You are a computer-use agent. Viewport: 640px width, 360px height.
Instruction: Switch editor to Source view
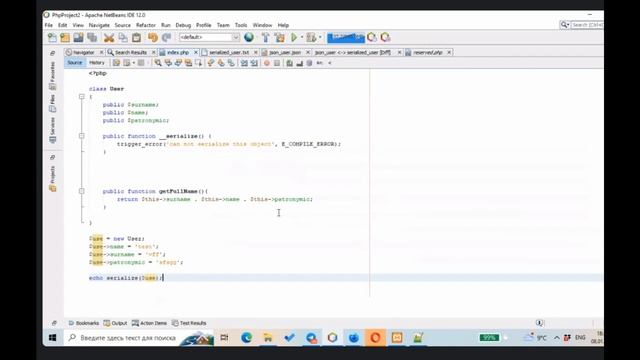coord(75,63)
